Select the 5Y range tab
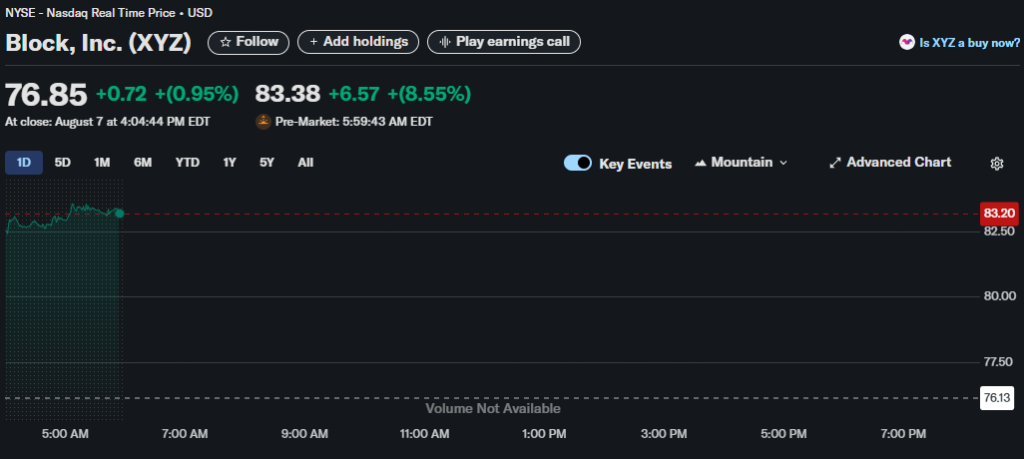Screen dimensions: 1024x459 tap(267, 163)
